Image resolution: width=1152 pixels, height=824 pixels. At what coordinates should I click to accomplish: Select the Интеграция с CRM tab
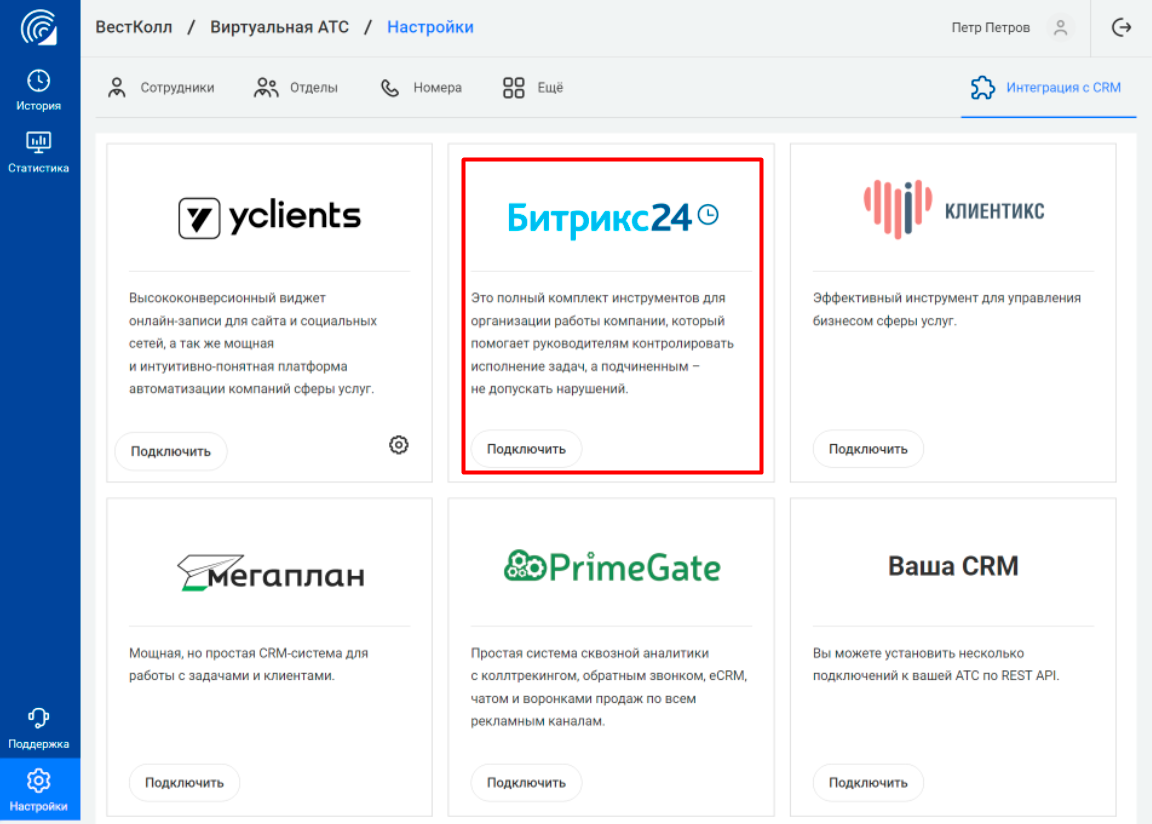[x=1047, y=88]
